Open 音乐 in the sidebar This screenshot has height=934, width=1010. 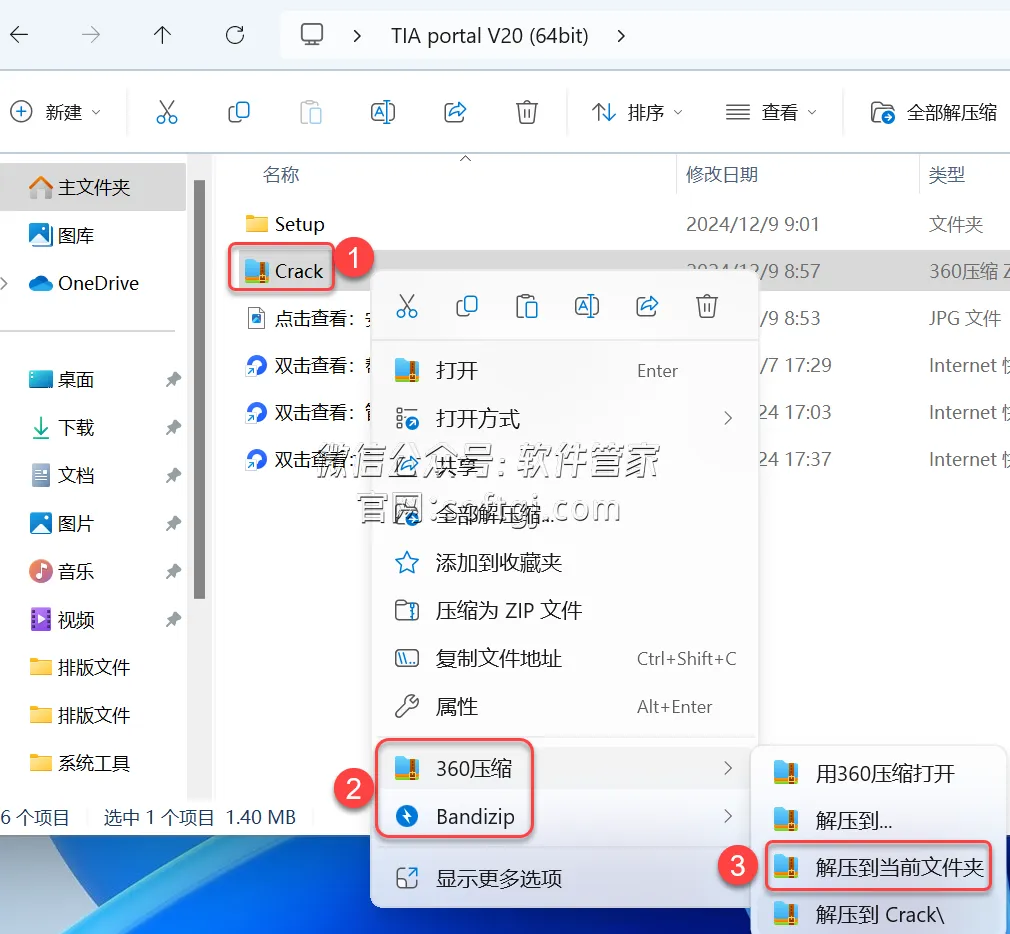[x=62, y=571]
